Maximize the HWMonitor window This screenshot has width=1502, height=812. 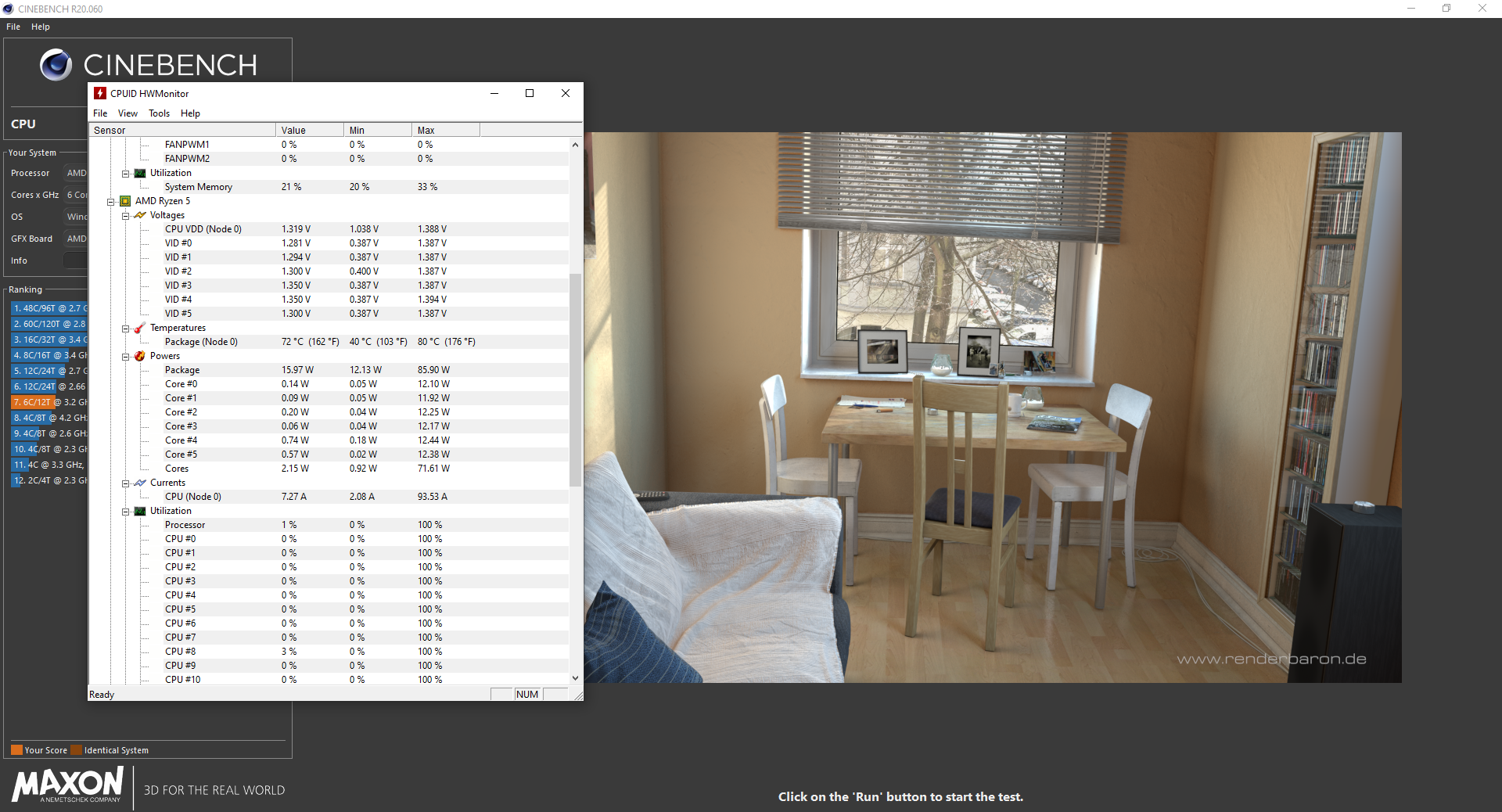530,93
